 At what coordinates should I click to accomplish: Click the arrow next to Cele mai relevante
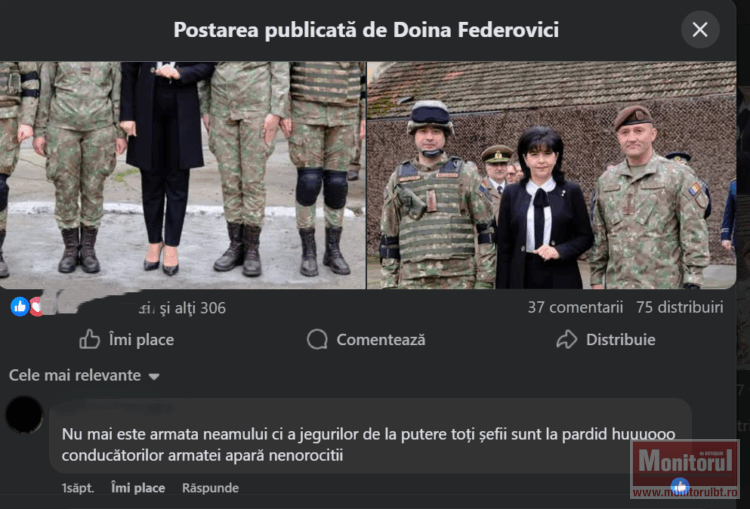pos(154,376)
